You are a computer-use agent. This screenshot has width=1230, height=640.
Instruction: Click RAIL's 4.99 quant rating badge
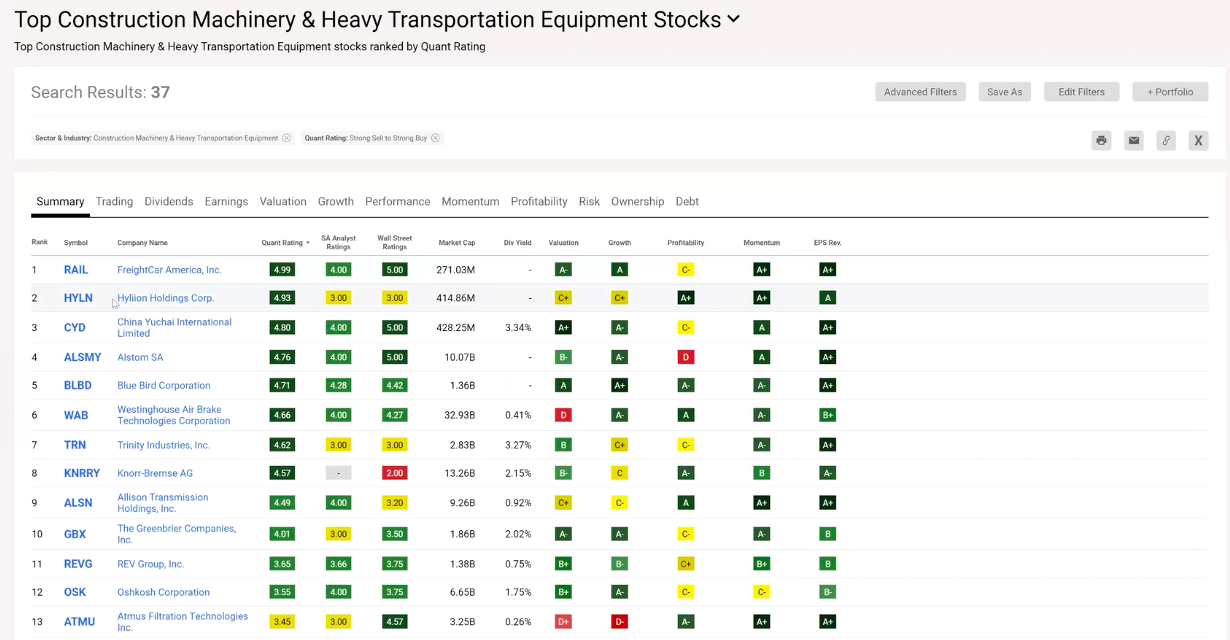coord(282,270)
